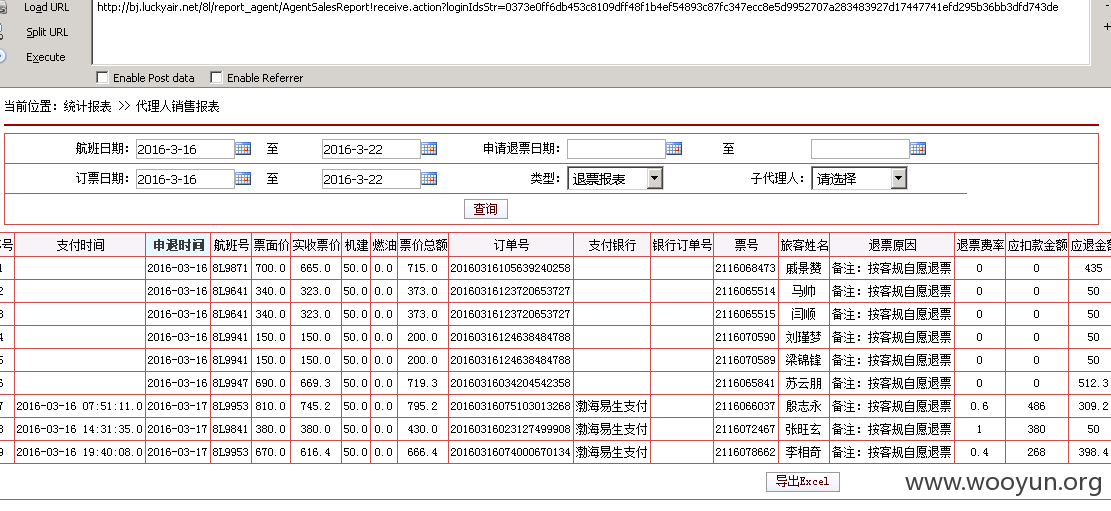Sort by 申退时间 column header
Image resolution: width=1111 pixels, height=511 pixels.
pyautogui.click(x=179, y=245)
